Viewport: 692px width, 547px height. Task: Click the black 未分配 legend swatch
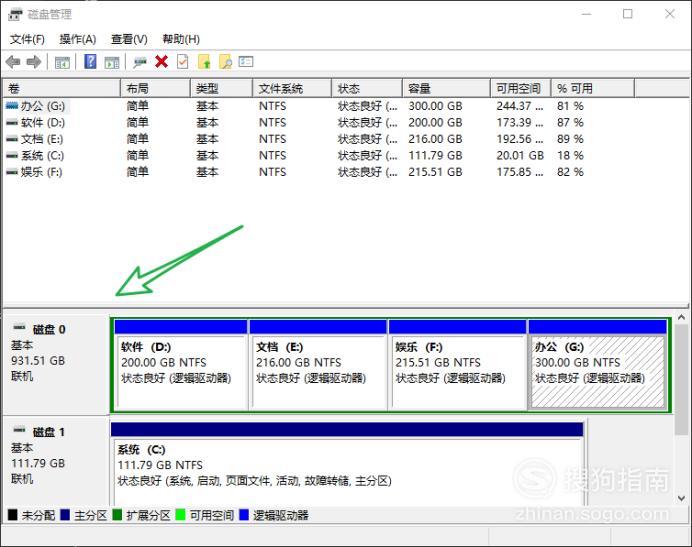[x=13, y=515]
